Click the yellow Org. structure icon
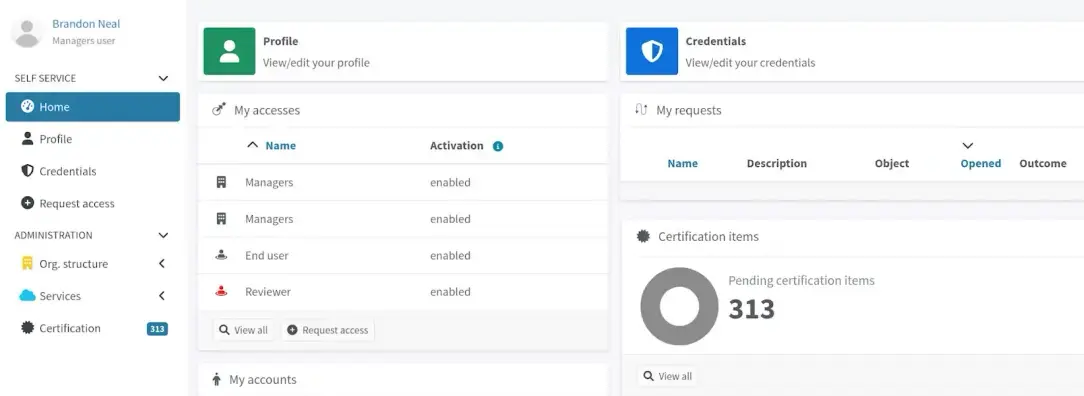1084x396 pixels. [28, 263]
